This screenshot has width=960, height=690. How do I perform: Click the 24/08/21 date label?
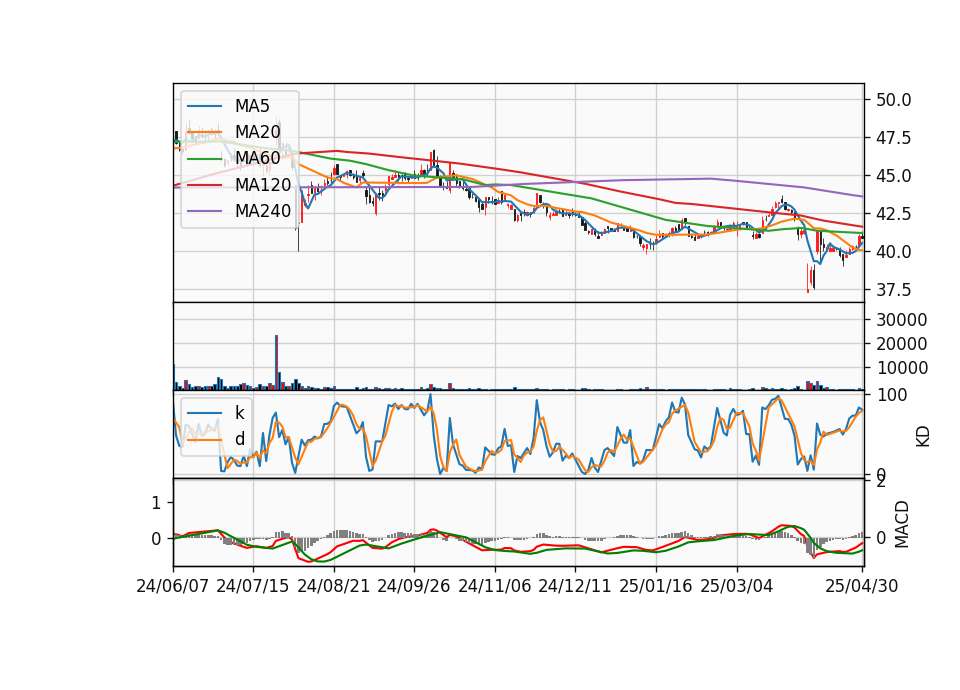click(334, 586)
